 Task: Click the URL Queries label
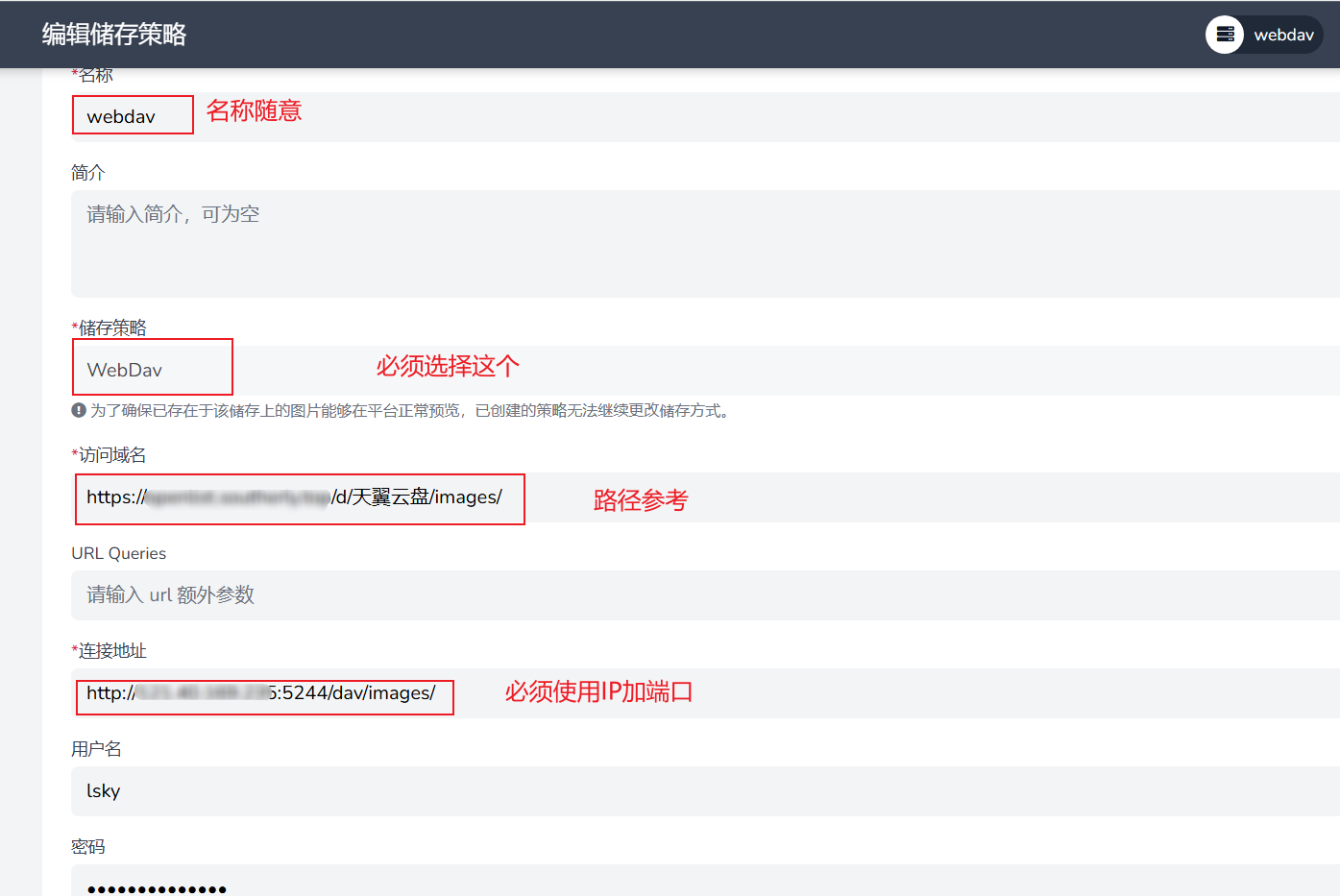pyautogui.click(x=118, y=553)
